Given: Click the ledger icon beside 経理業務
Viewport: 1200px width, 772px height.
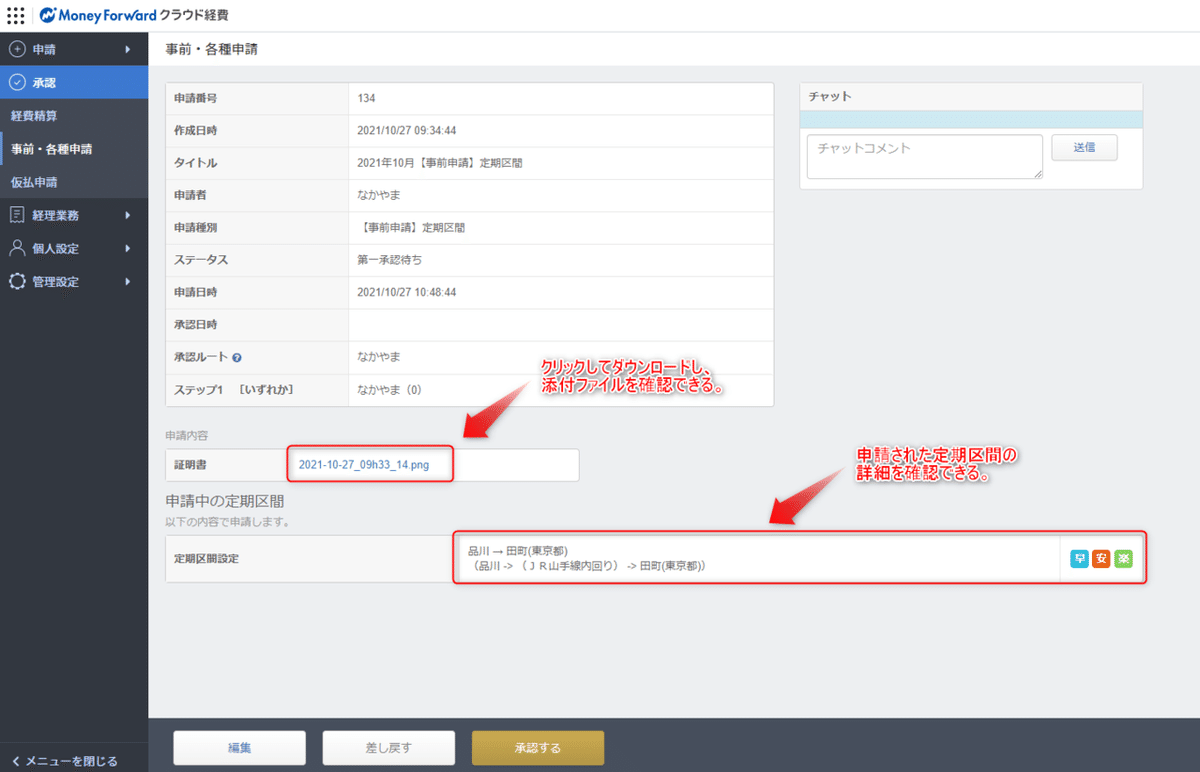Looking at the screenshot, I should click(17, 215).
